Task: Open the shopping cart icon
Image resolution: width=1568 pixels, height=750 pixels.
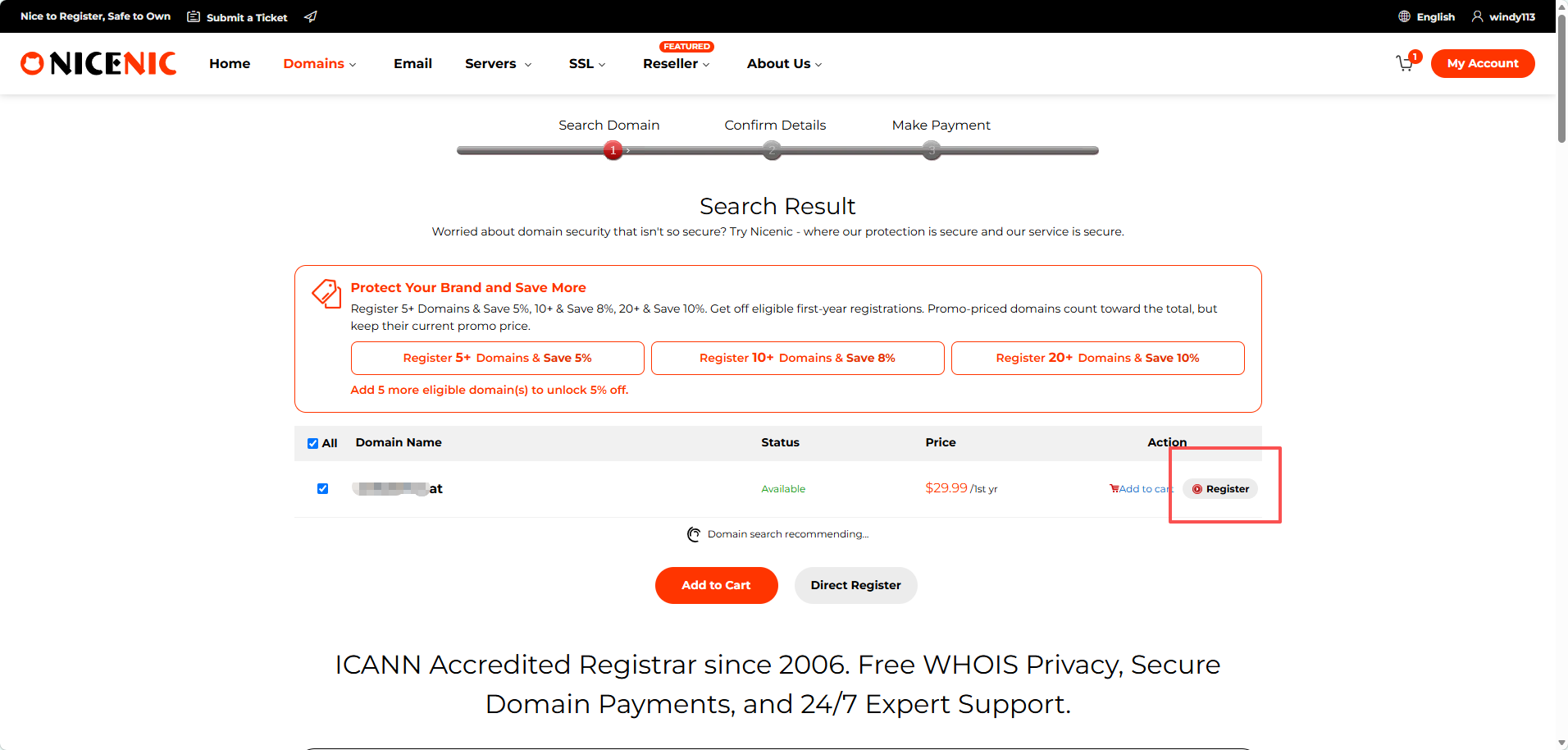Action: (x=1405, y=63)
